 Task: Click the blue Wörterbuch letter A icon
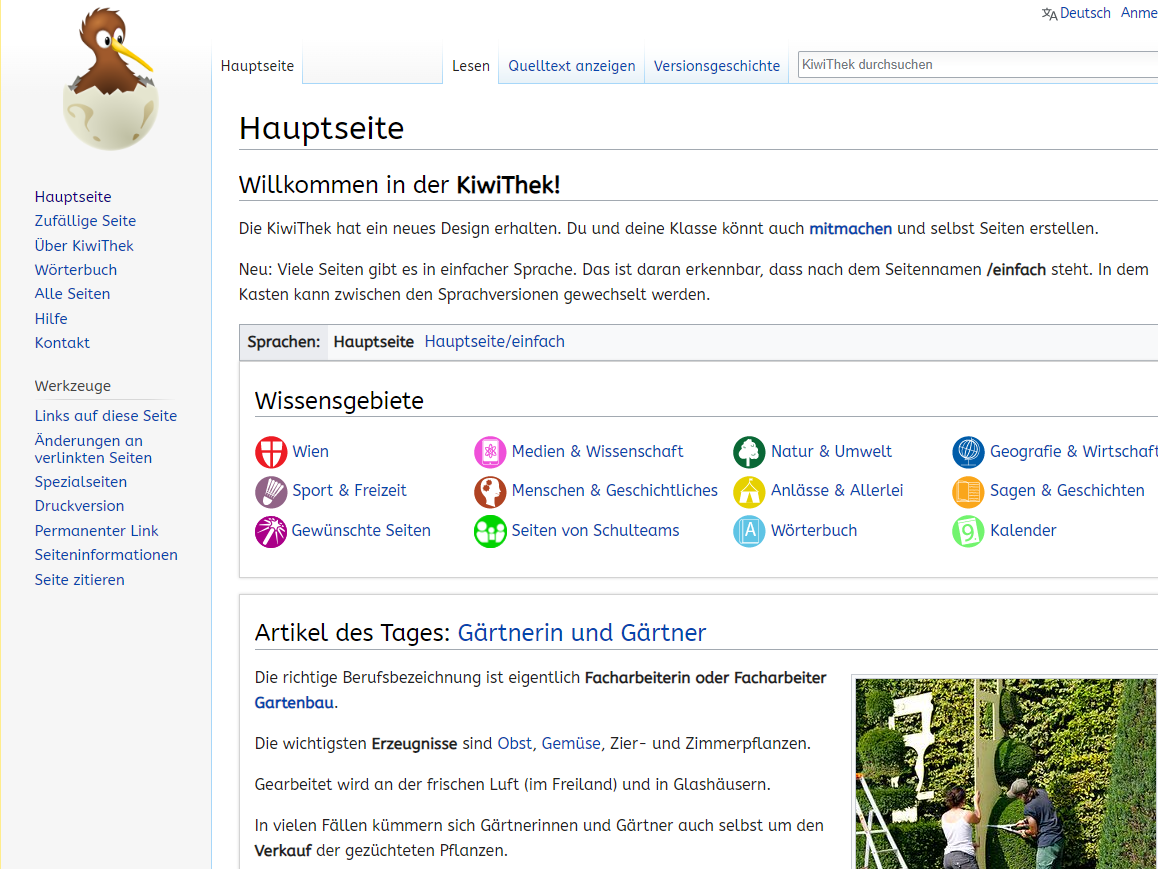coord(749,531)
